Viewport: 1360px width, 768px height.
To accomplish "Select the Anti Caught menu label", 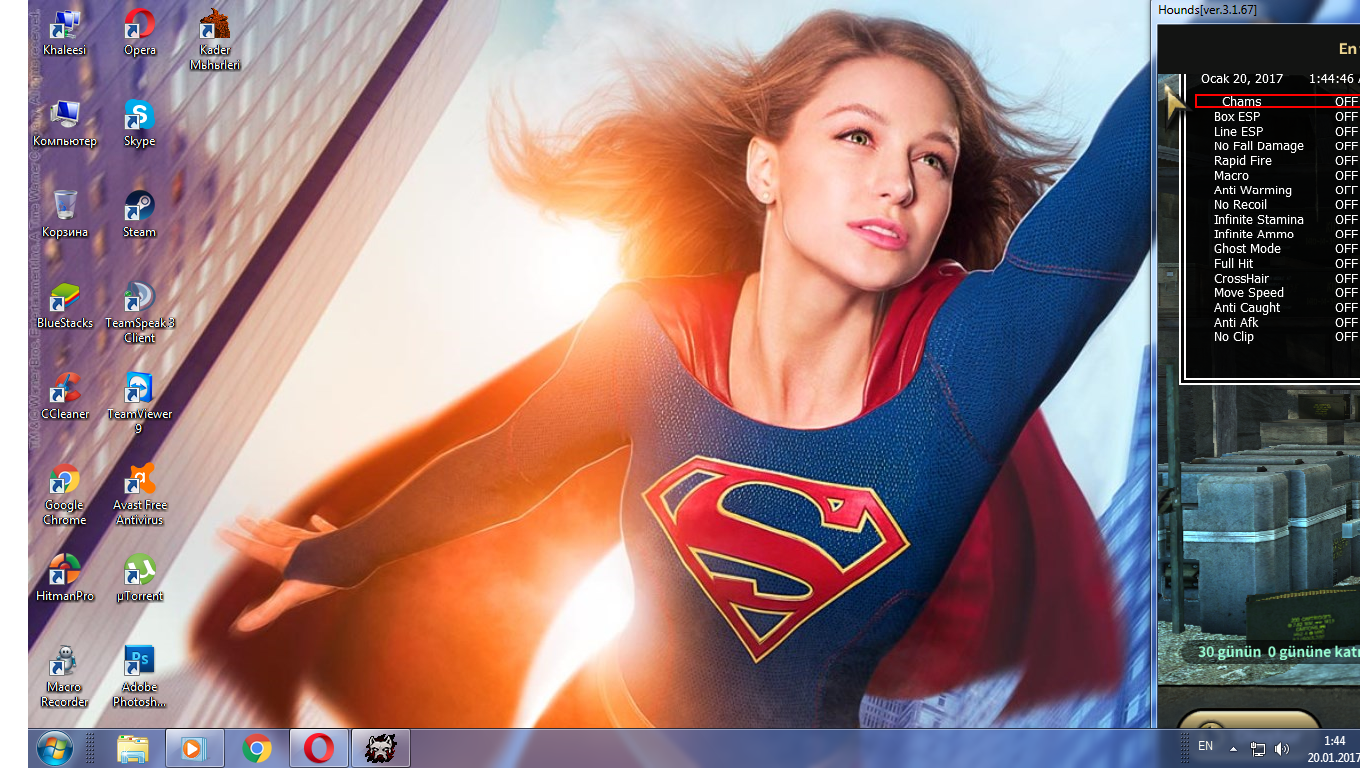I will [1247, 308].
